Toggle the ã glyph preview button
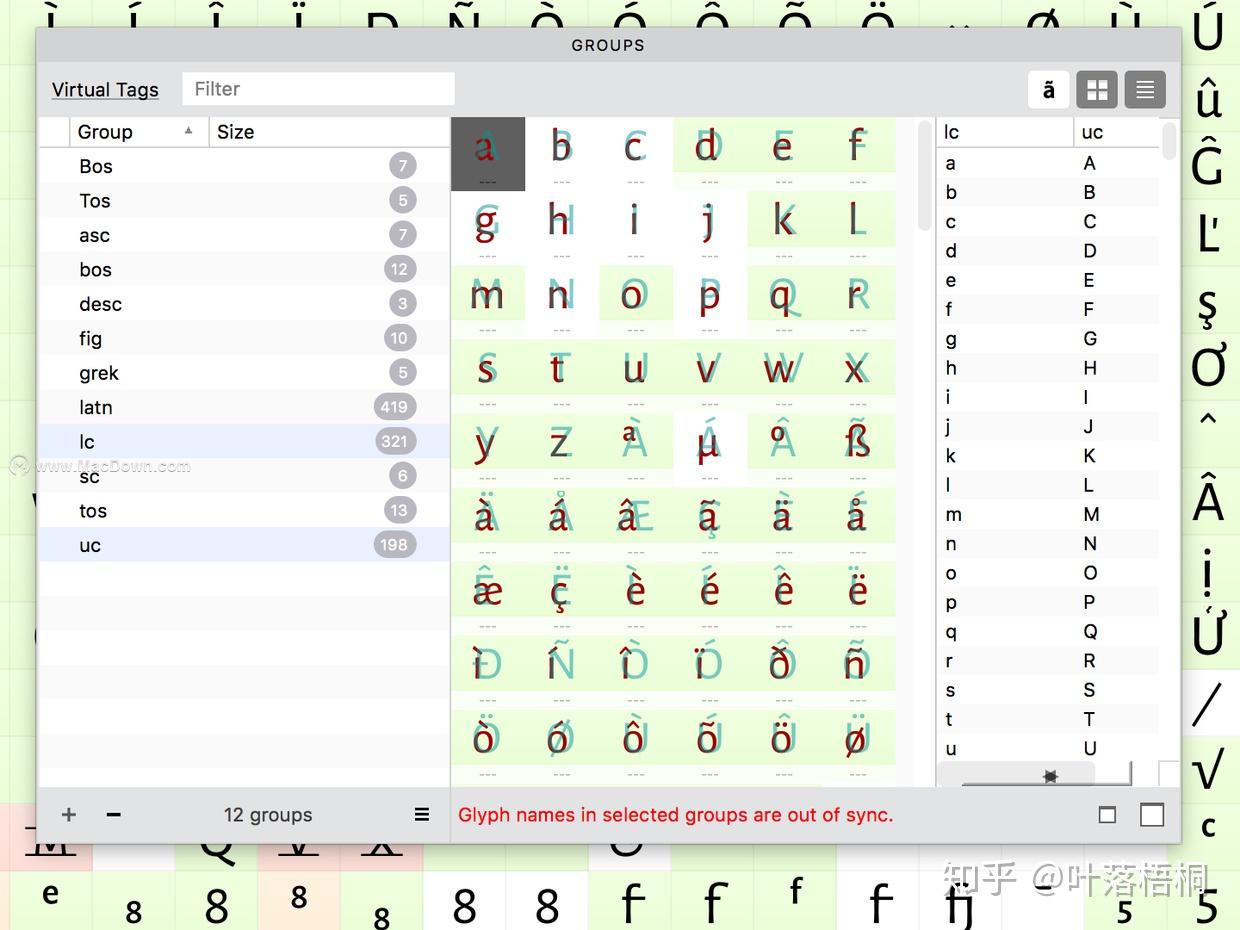 click(x=1048, y=90)
